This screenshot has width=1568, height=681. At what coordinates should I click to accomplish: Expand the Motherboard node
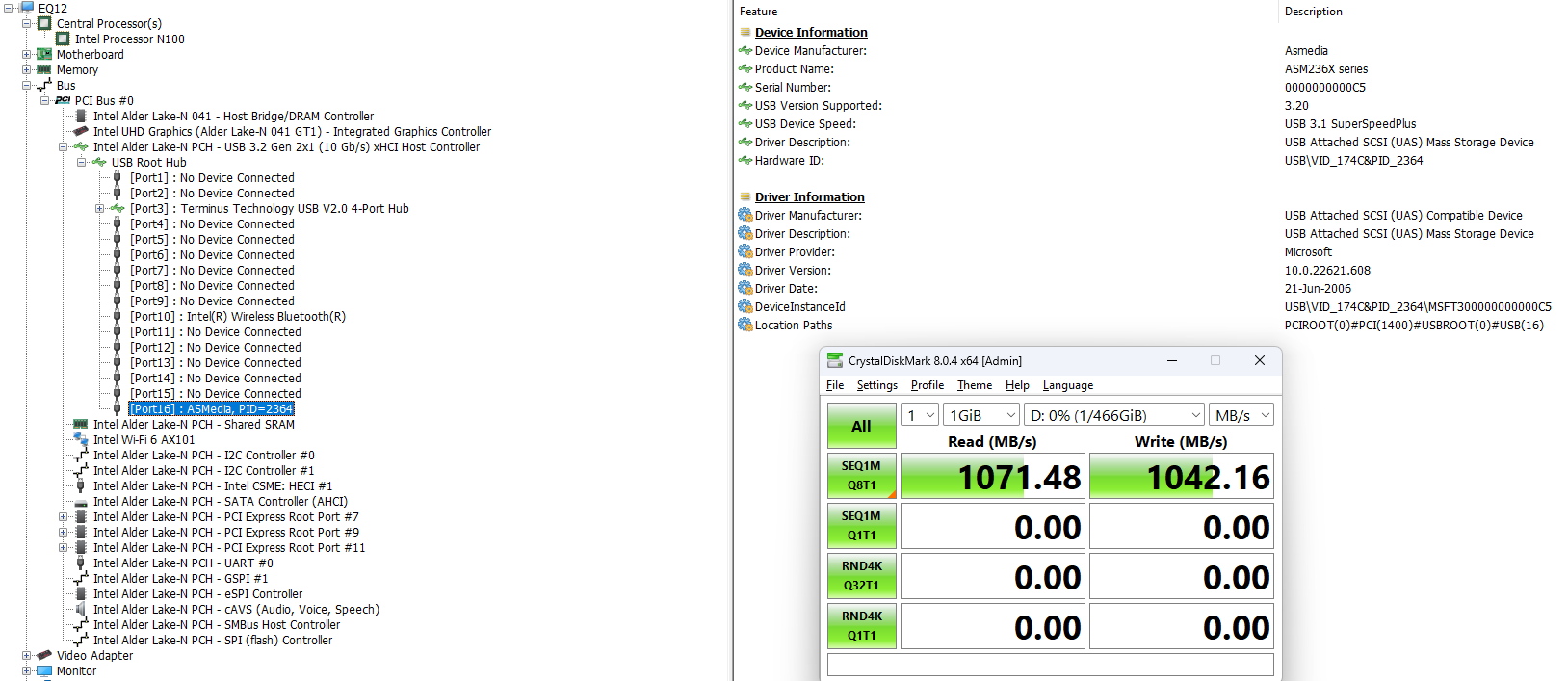(27, 54)
